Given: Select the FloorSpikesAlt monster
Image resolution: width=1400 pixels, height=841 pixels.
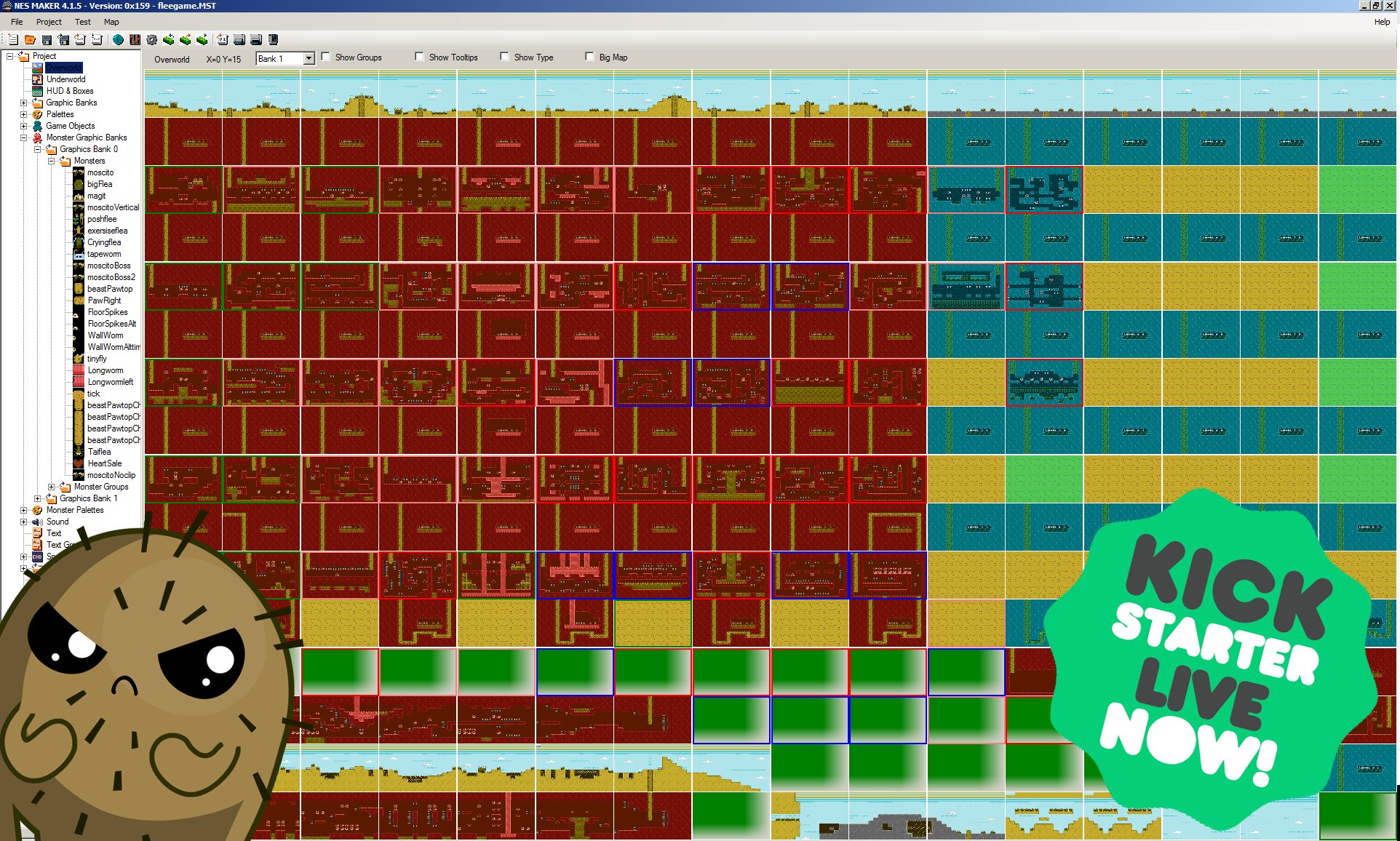Looking at the screenshot, I should tap(112, 324).
